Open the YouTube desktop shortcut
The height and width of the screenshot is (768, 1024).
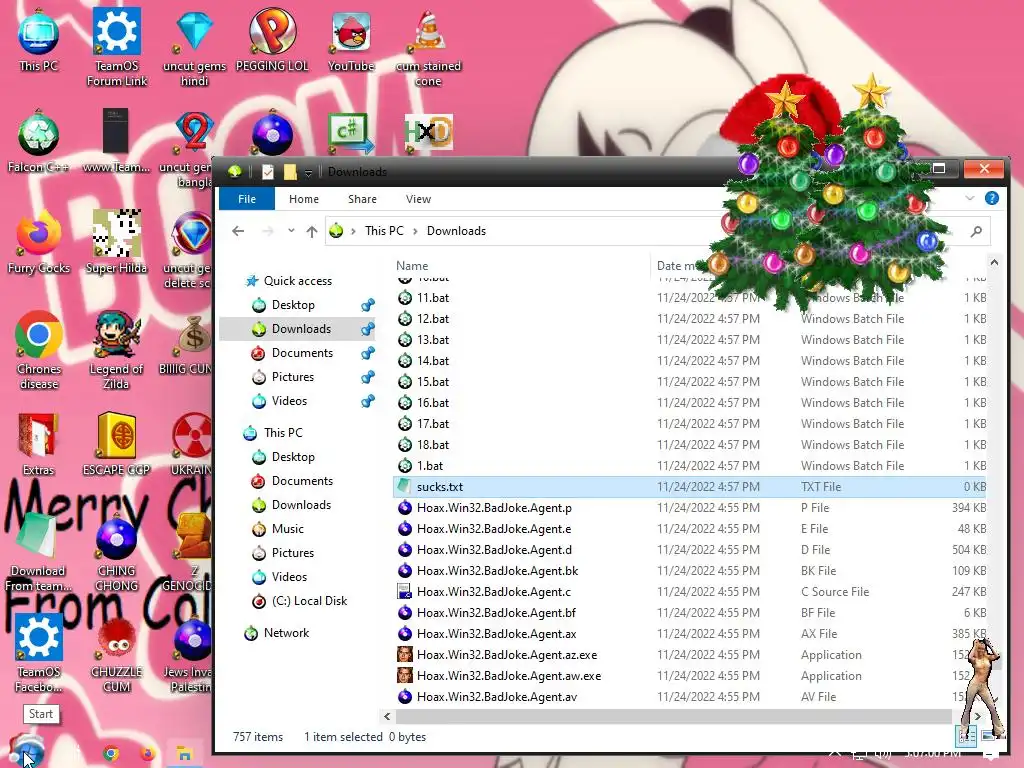click(x=351, y=40)
